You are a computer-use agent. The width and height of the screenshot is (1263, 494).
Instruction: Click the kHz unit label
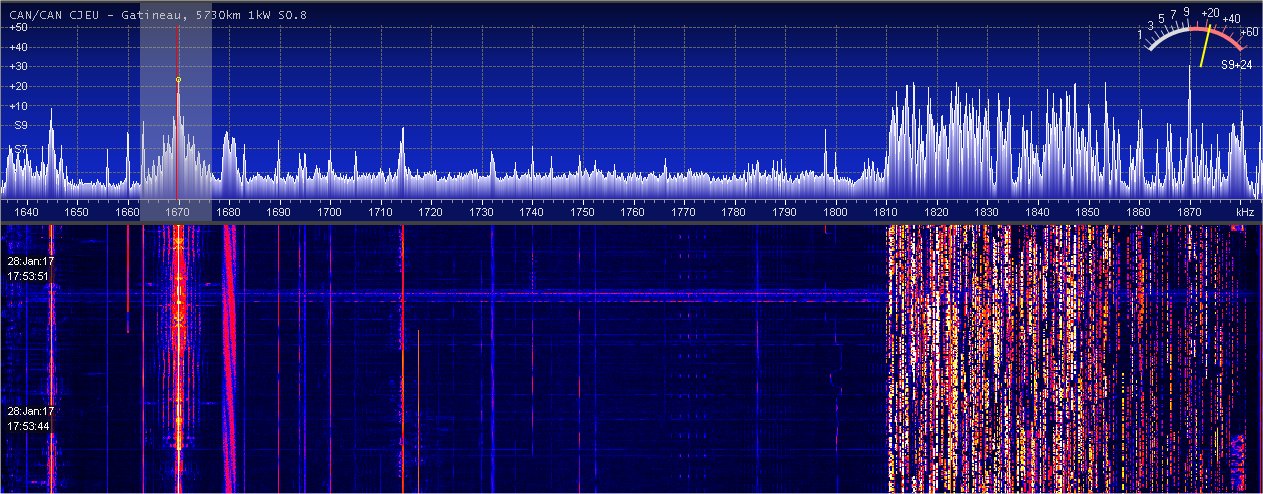1244,212
